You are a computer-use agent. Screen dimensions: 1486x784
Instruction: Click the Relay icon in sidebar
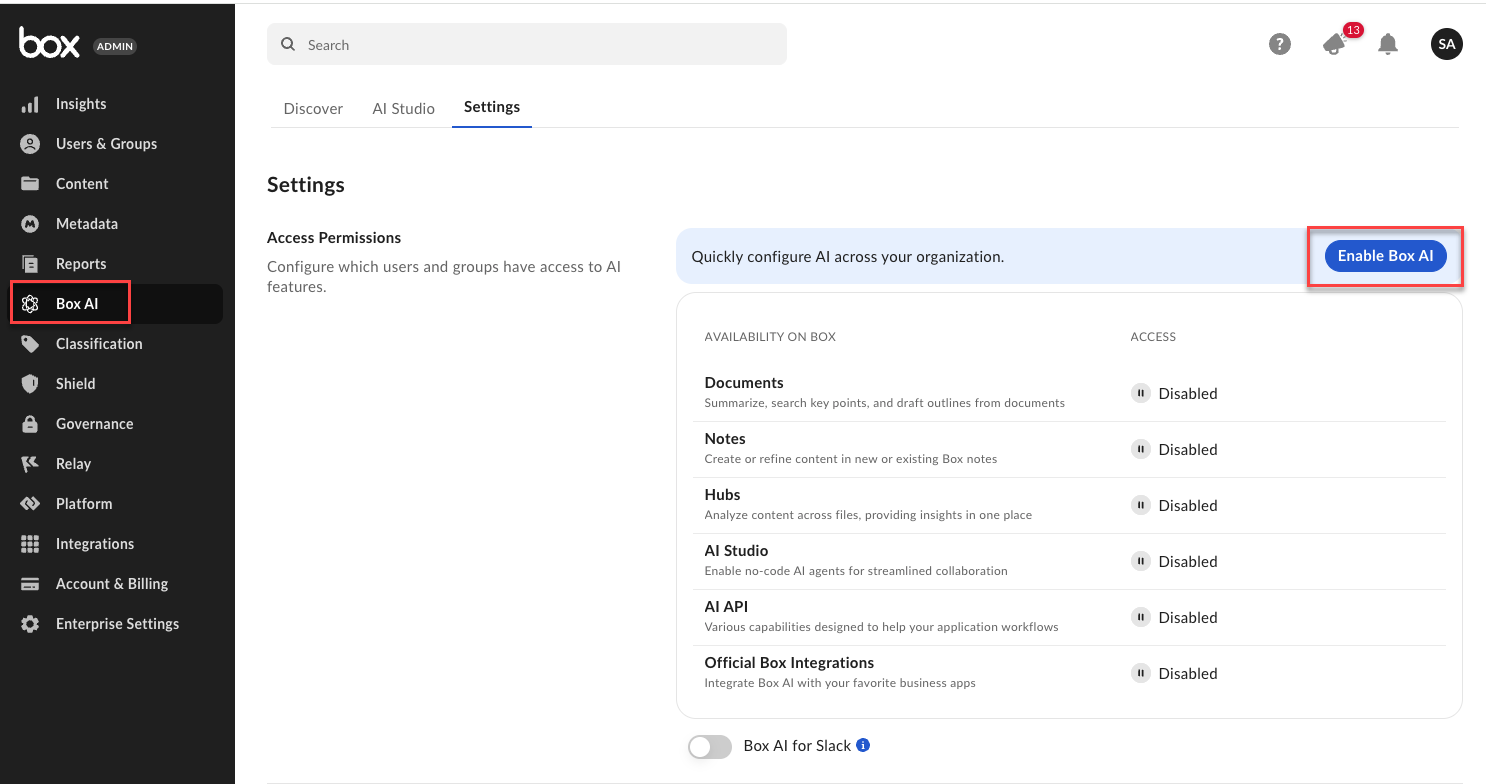point(30,464)
